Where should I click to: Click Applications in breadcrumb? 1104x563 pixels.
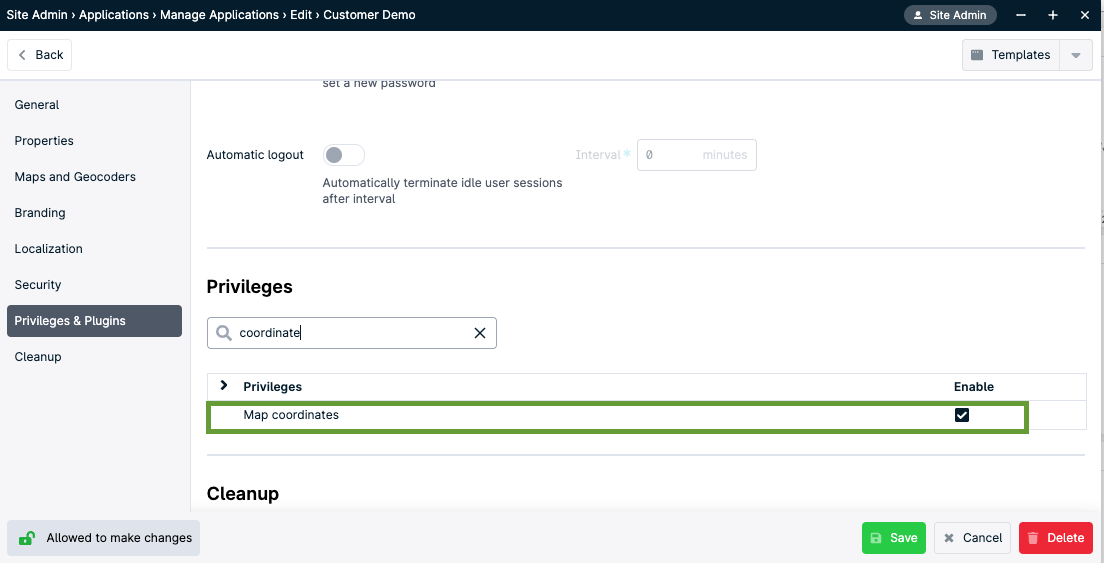click(x=114, y=15)
